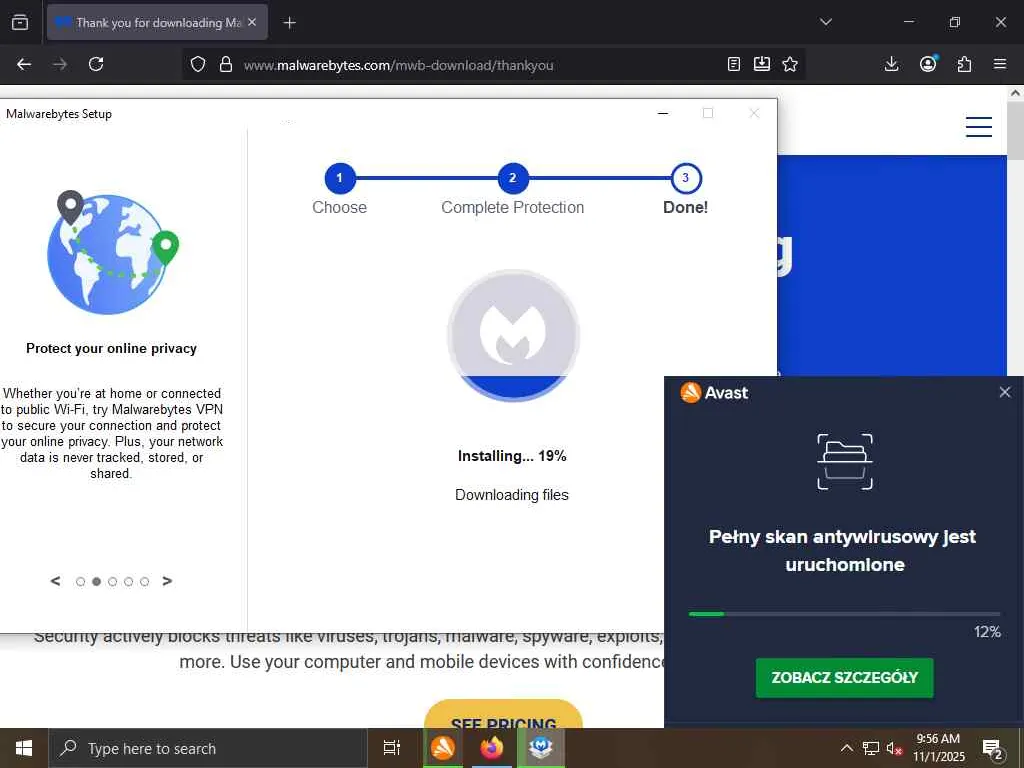Open the Firefox account icon
Screen dimensions: 1024x768
pyautogui.click(x=928, y=63)
